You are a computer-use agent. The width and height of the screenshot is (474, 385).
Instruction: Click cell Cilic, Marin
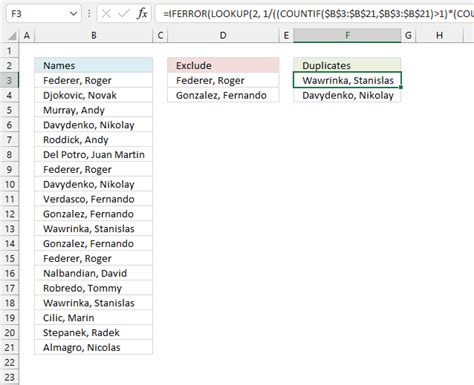click(x=94, y=318)
